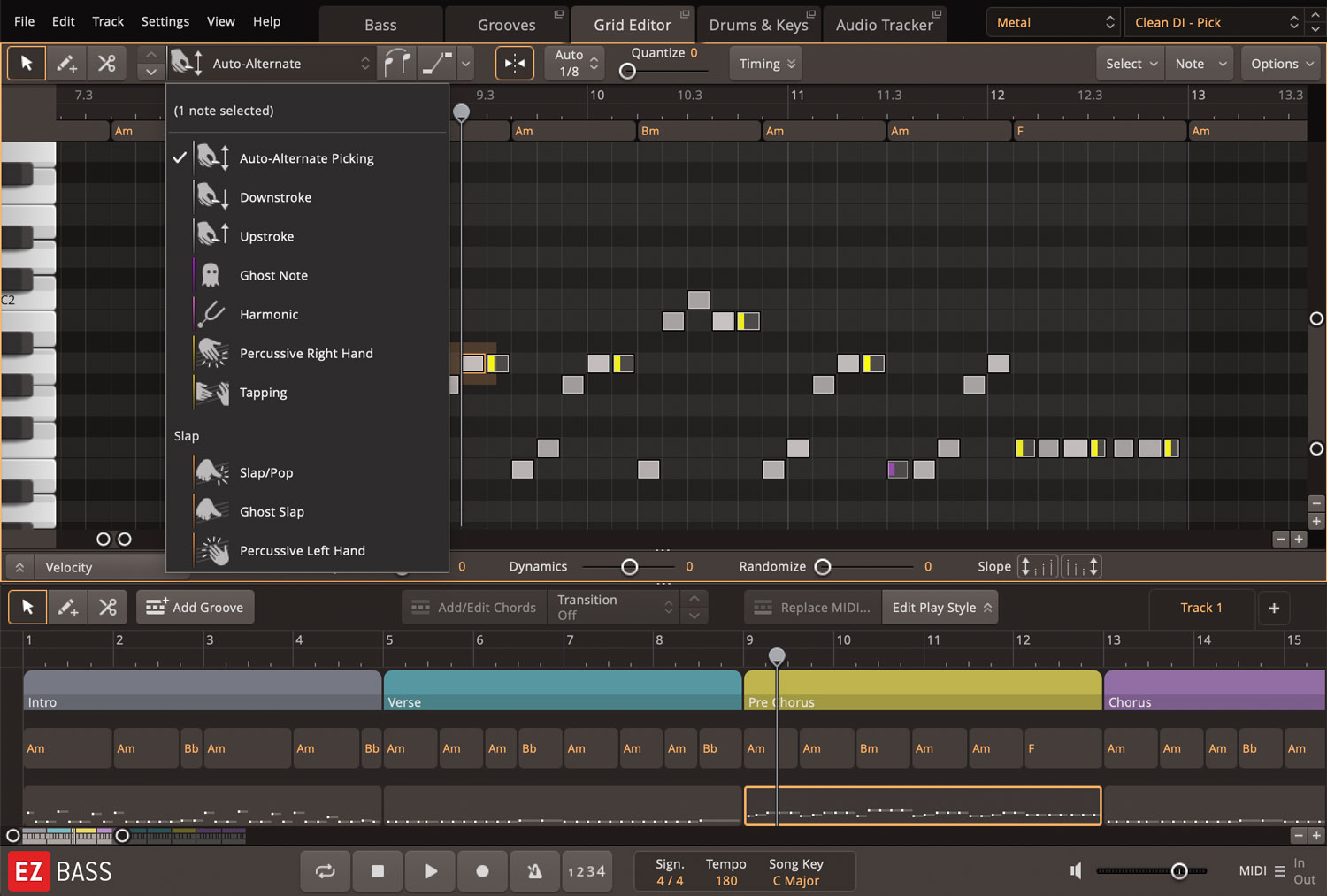
Task: Expand the Timing dropdown
Action: point(767,64)
